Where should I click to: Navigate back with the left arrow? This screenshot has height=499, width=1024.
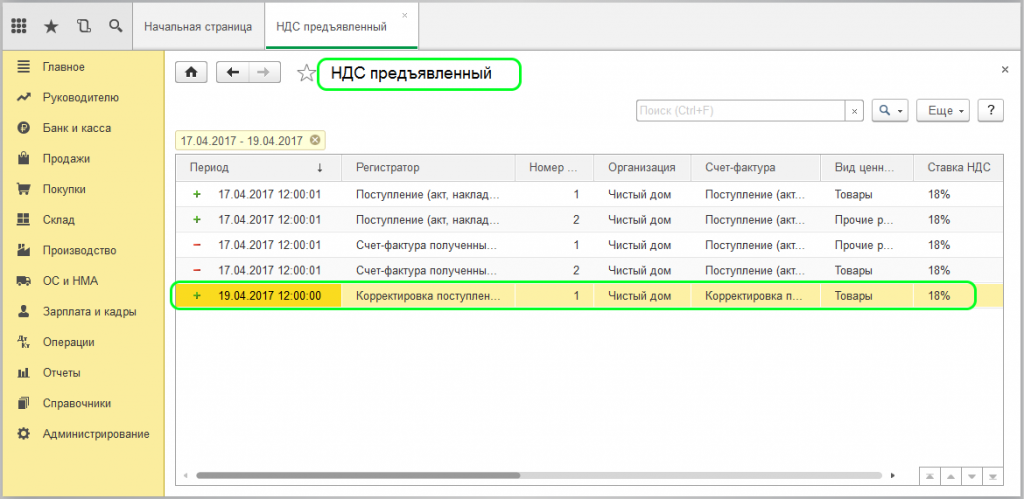click(x=233, y=73)
